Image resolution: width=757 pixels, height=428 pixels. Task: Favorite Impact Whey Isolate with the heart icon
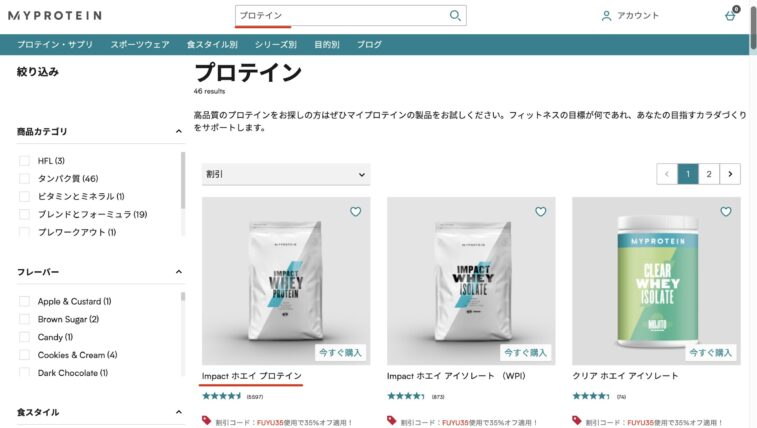coord(541,211)
